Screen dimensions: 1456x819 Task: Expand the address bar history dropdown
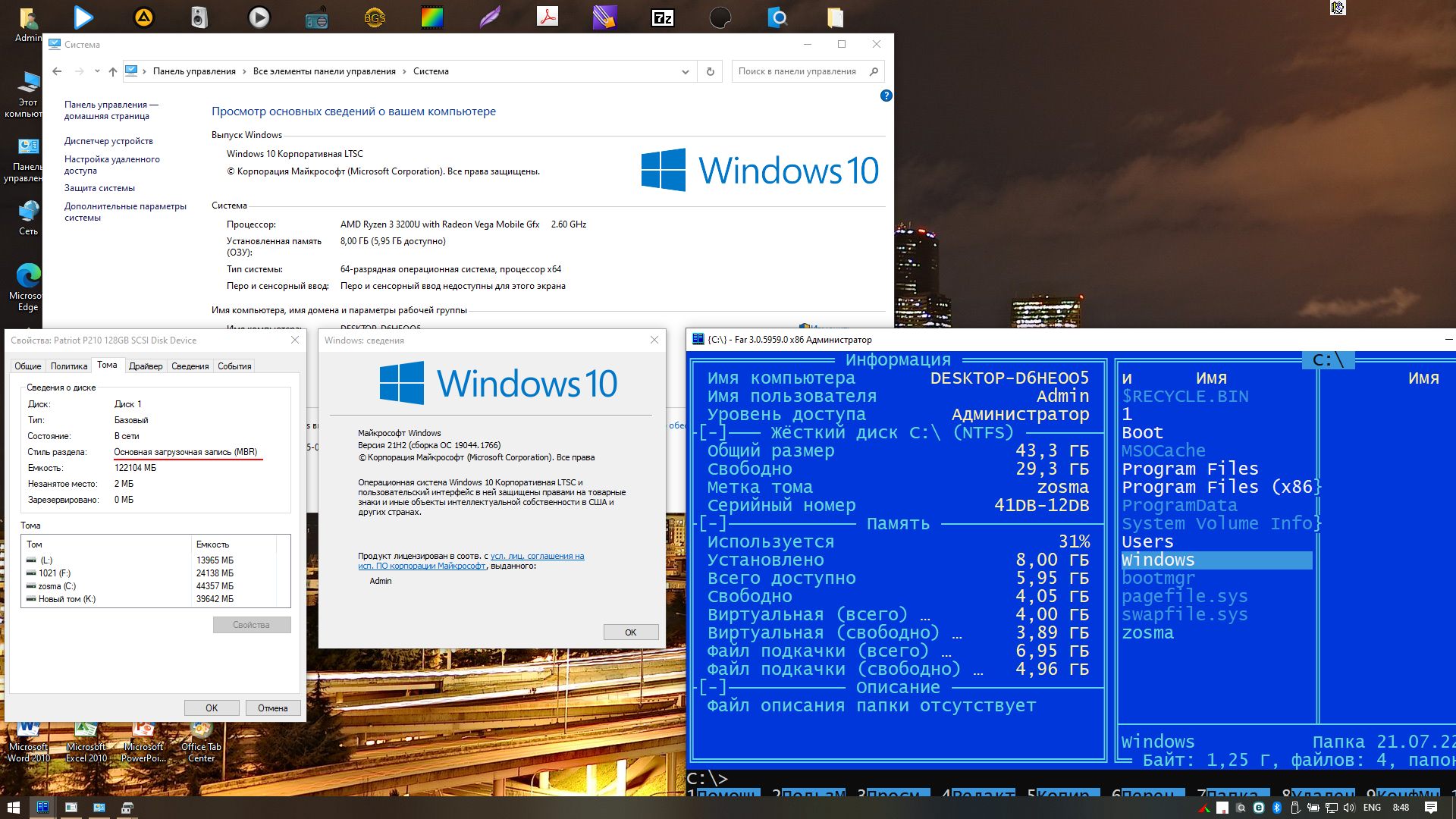pyautogui.click(x=685, y=71)
